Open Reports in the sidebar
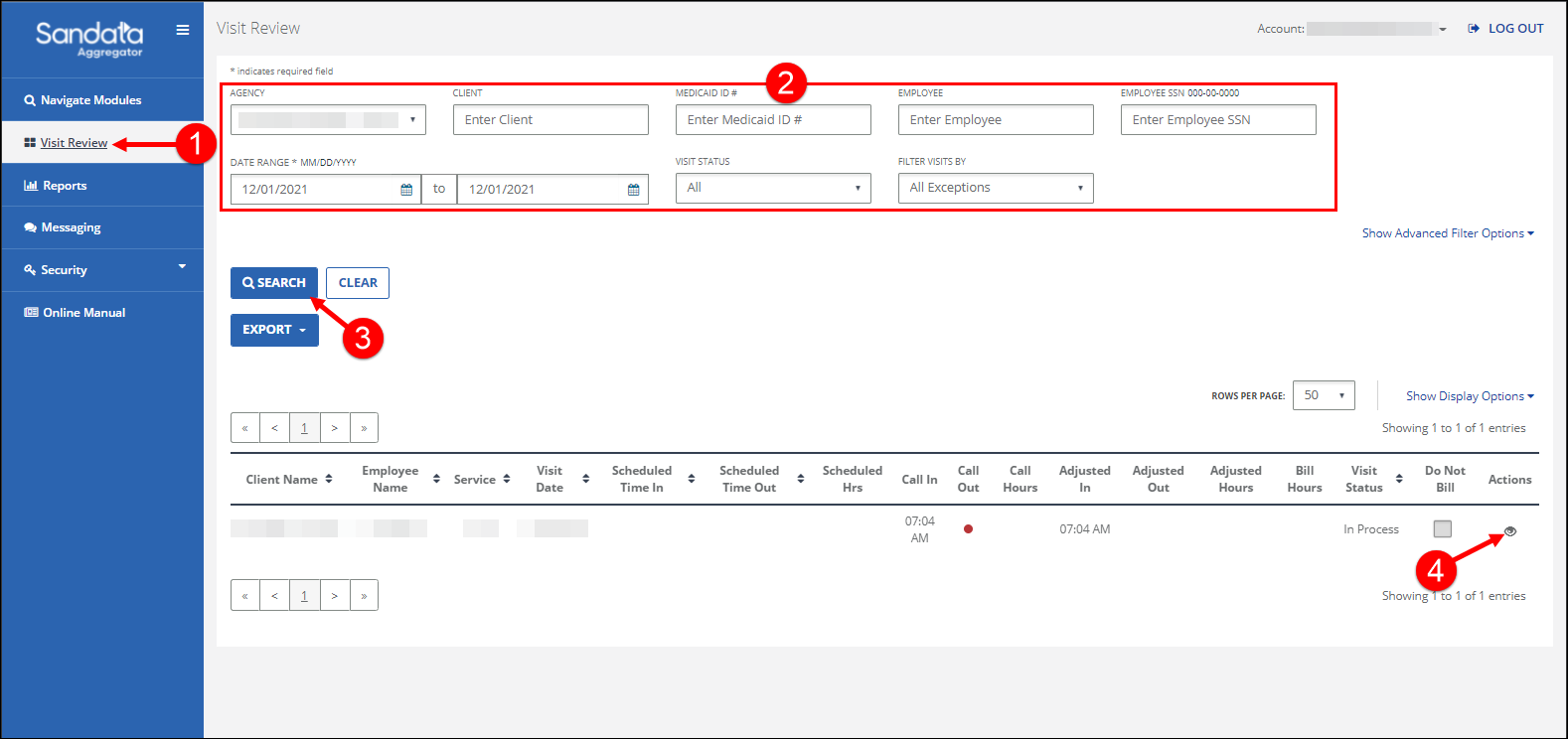Viewport: 1568px width, 739px height. 65,186
